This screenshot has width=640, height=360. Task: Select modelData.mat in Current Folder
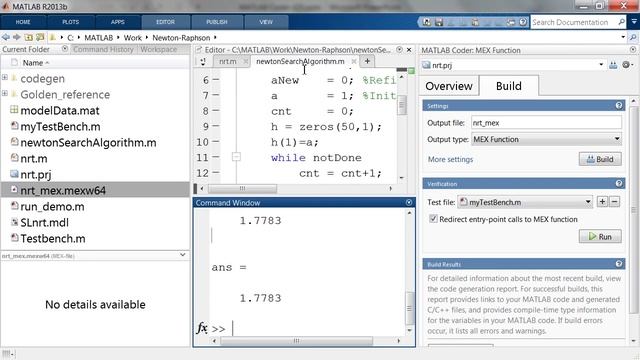click(x=60, y=111)
